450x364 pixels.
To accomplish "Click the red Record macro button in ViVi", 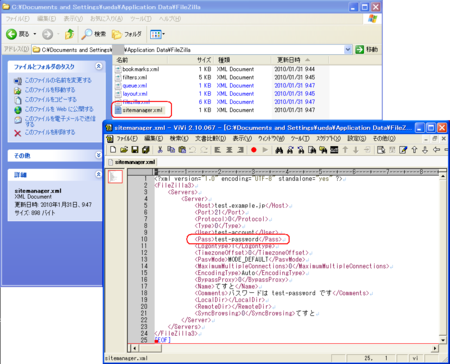I will 254,150.
